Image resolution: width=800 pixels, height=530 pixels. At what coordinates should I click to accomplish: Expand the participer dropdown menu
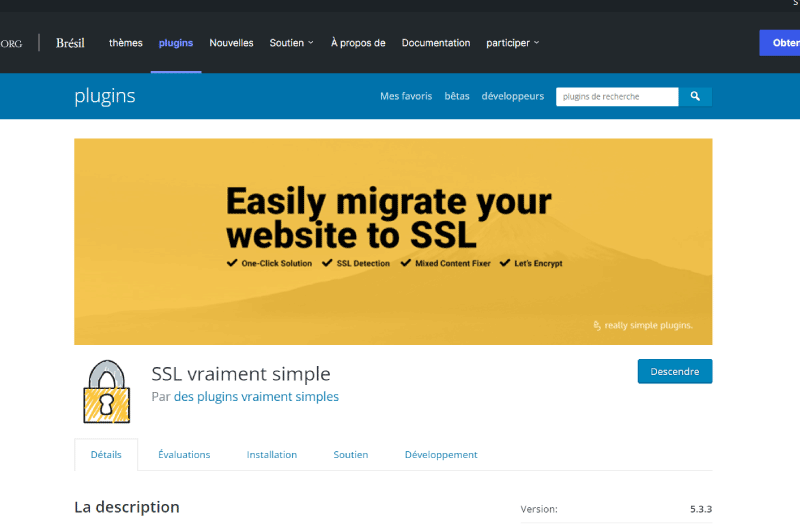click(512, 43)
